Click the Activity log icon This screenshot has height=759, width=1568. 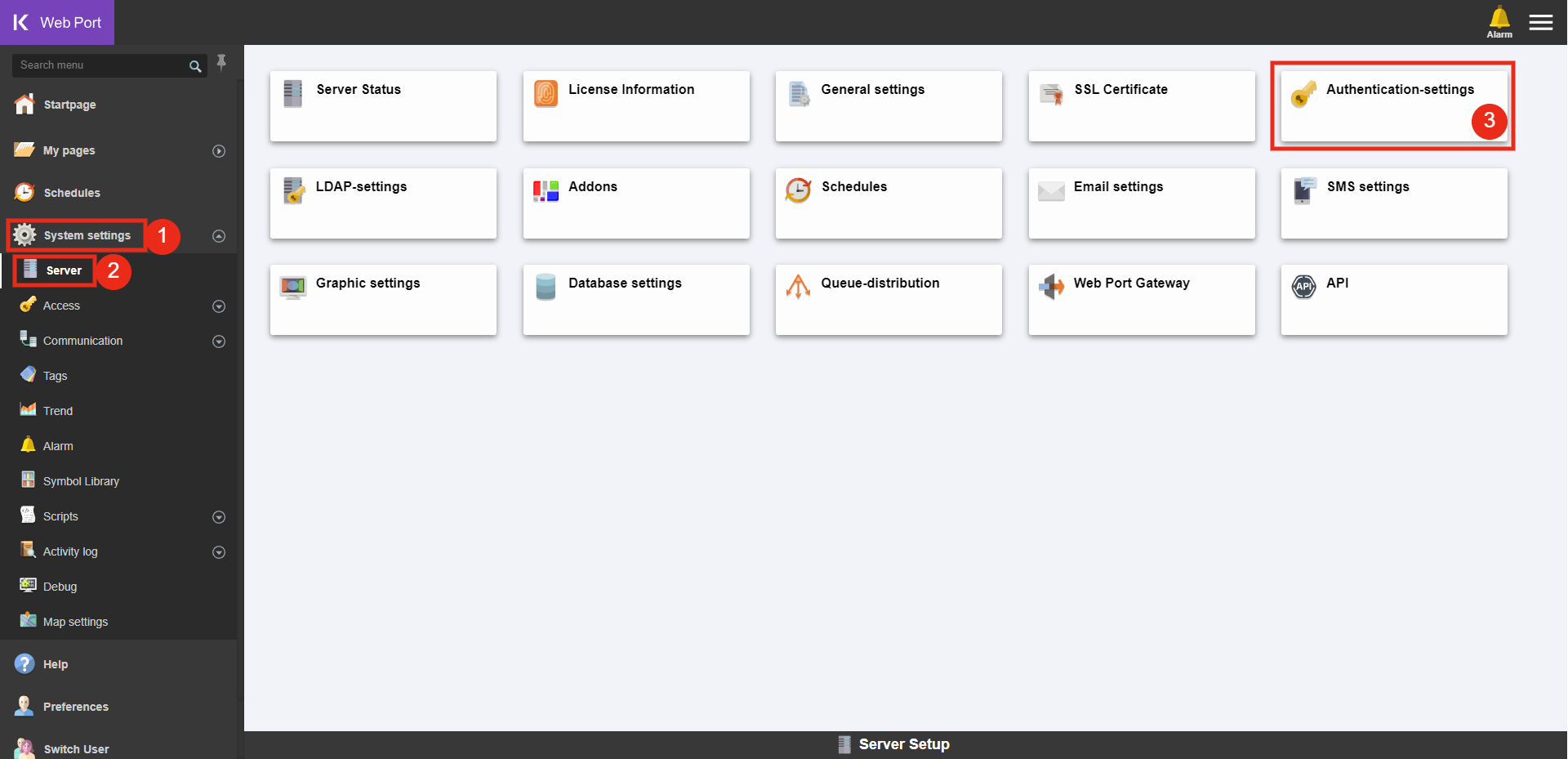point(29,550)
